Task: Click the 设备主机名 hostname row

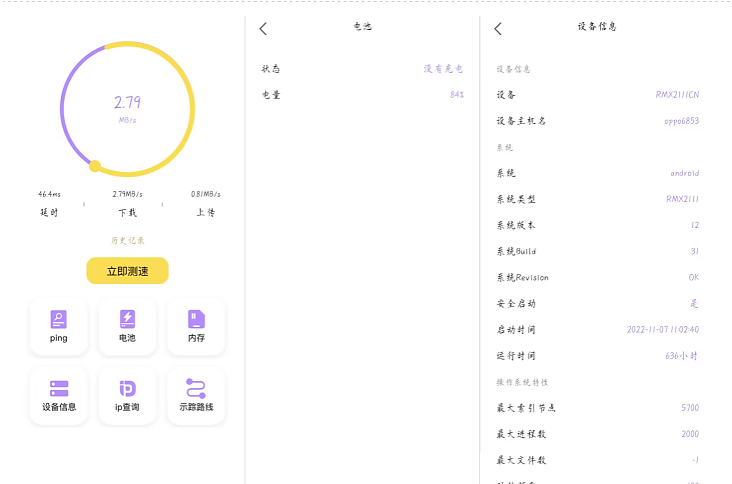Action: point(597,121)
